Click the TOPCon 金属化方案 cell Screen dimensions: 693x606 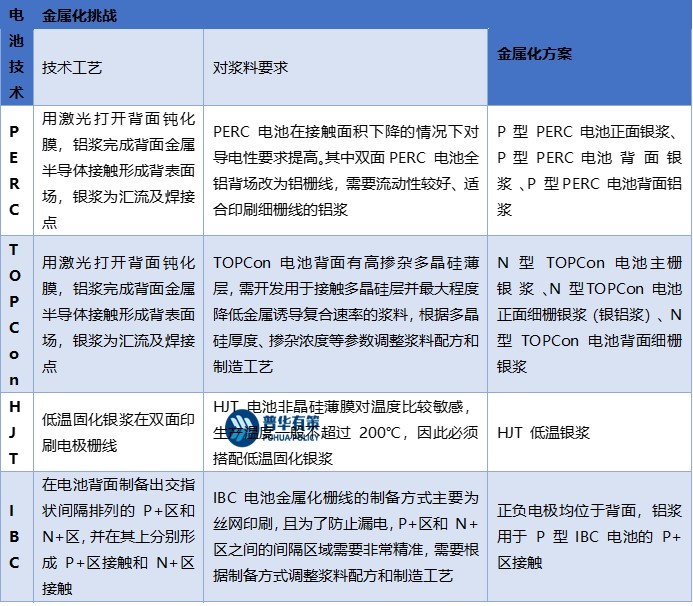pos(589,313)
